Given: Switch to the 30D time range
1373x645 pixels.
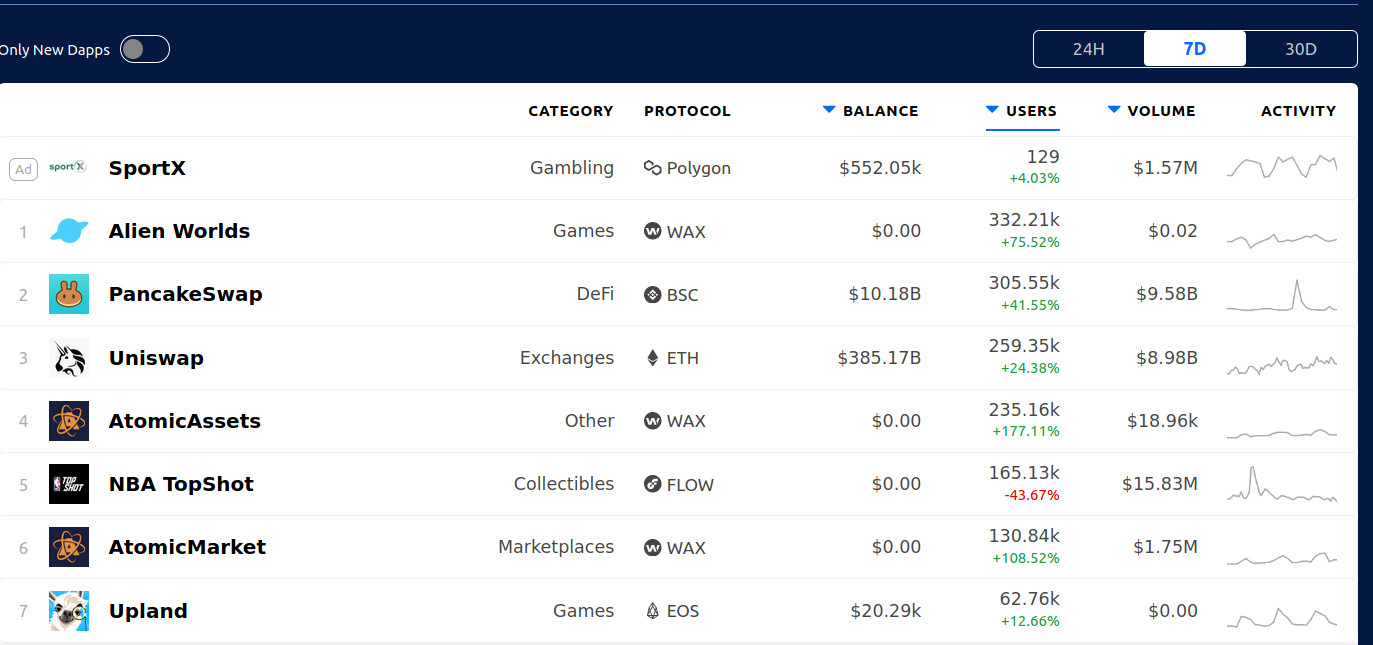Looking at the screenshot, I should pyautogui.click(x=1301, y=49).
